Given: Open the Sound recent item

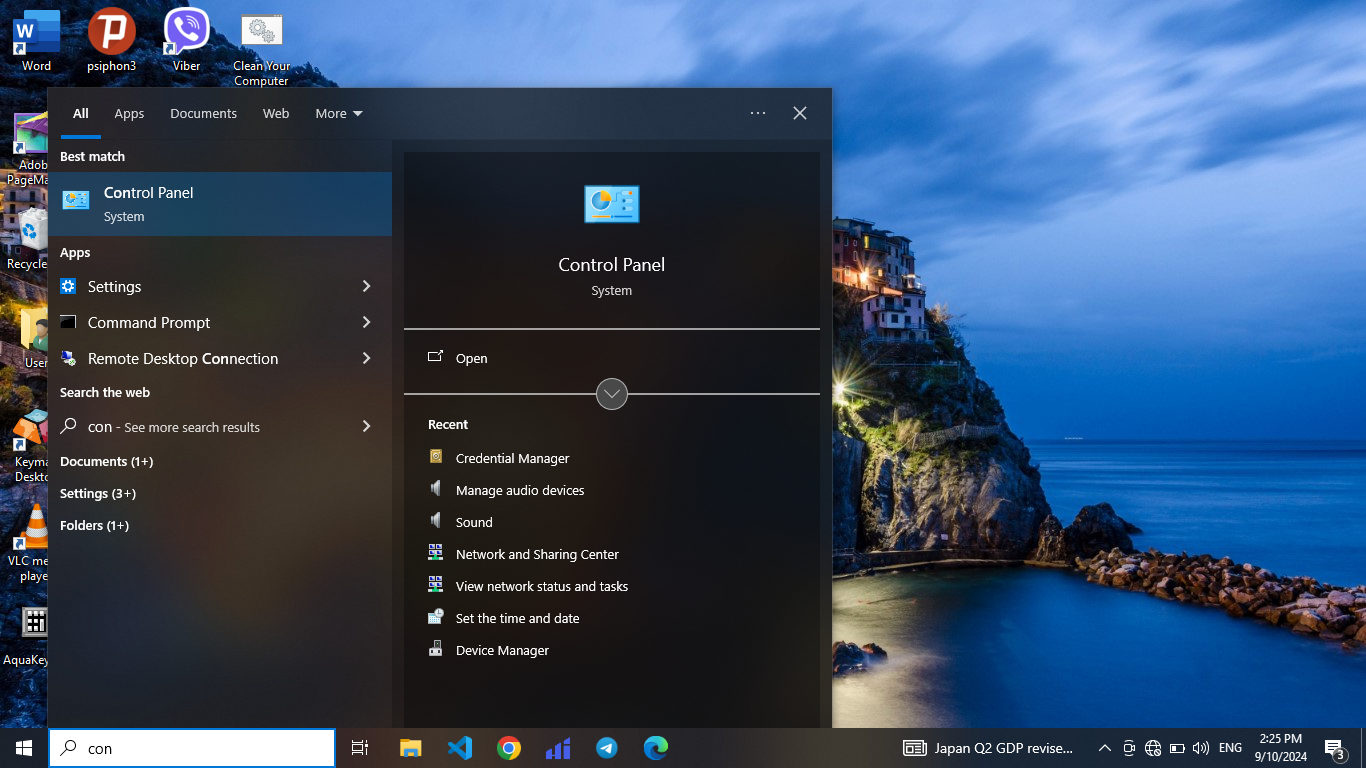Looking at the screenshot, I should pos(474,522).
